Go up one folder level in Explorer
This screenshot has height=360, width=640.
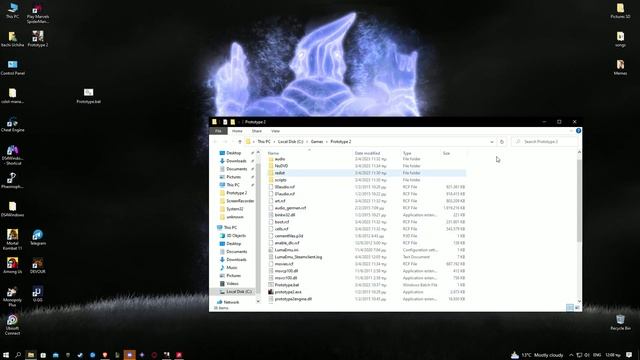240,142
